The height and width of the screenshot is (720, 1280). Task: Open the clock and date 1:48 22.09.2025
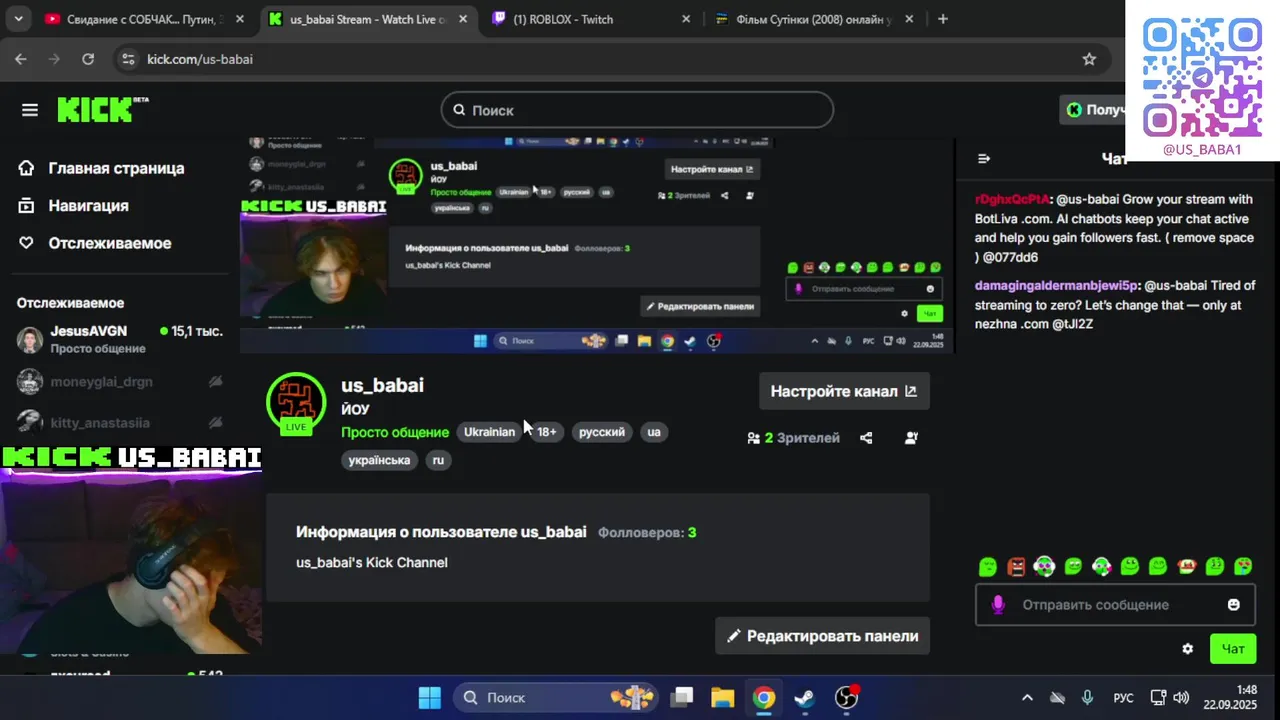point(1231,697)
